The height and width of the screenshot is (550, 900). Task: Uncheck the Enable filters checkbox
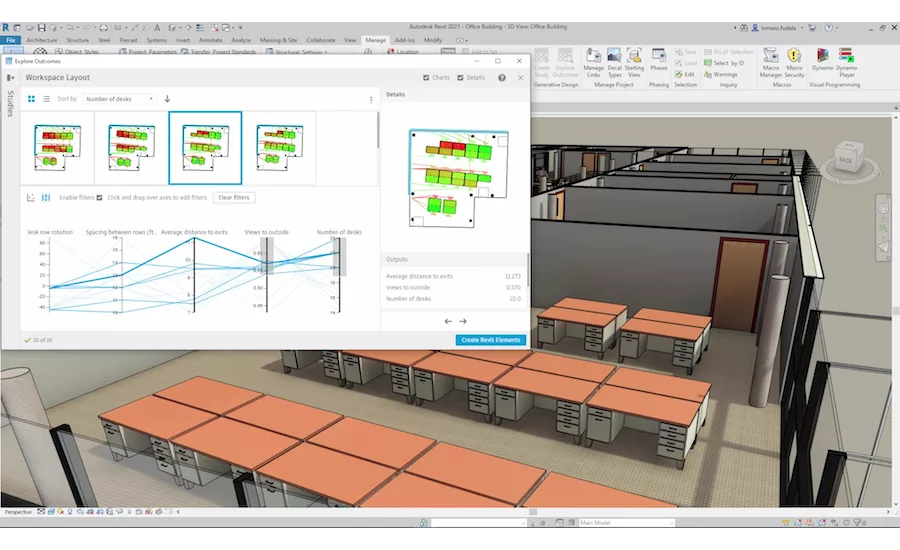[x=99, y=197]
